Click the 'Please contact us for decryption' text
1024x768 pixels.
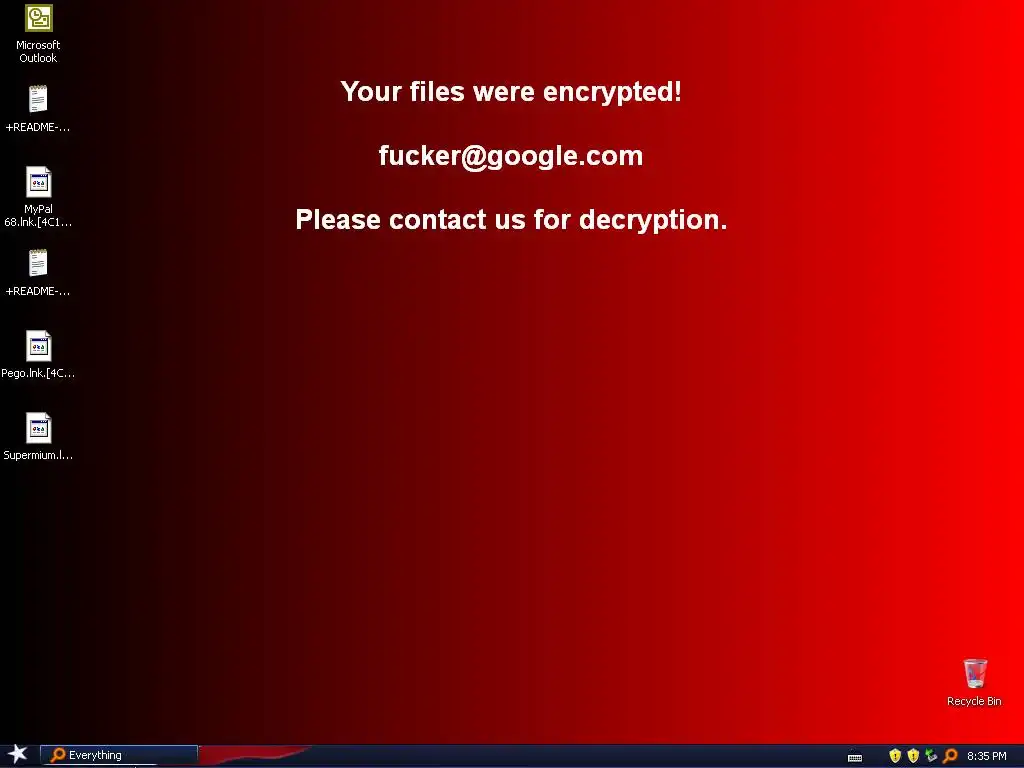(x=511, y=219)
